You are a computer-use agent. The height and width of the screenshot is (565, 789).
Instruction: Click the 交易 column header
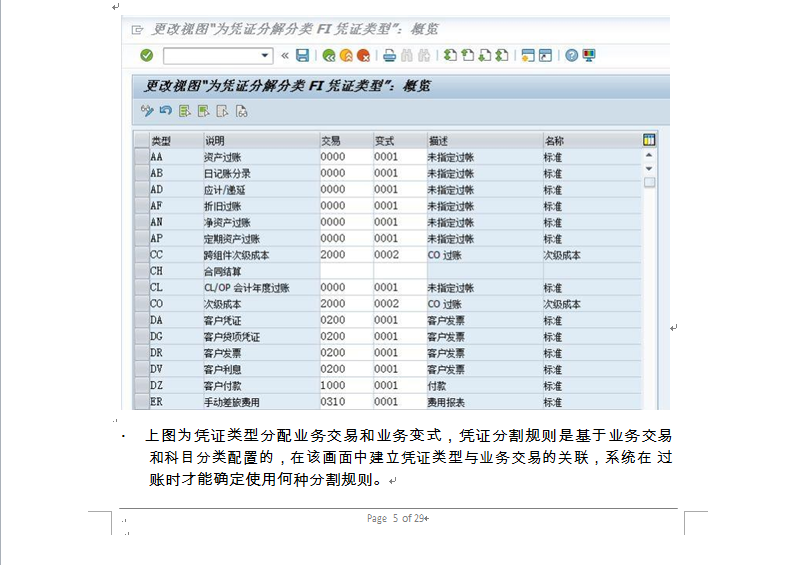347,141
